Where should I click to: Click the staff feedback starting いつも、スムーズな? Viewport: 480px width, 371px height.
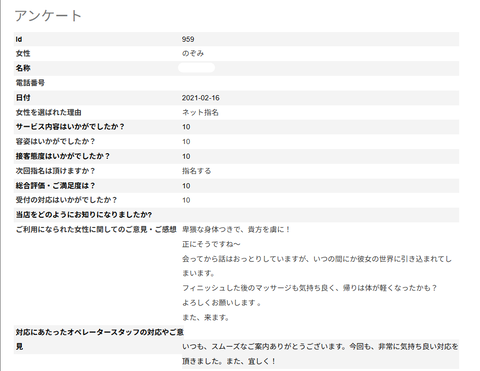click(x=320, y=354)
